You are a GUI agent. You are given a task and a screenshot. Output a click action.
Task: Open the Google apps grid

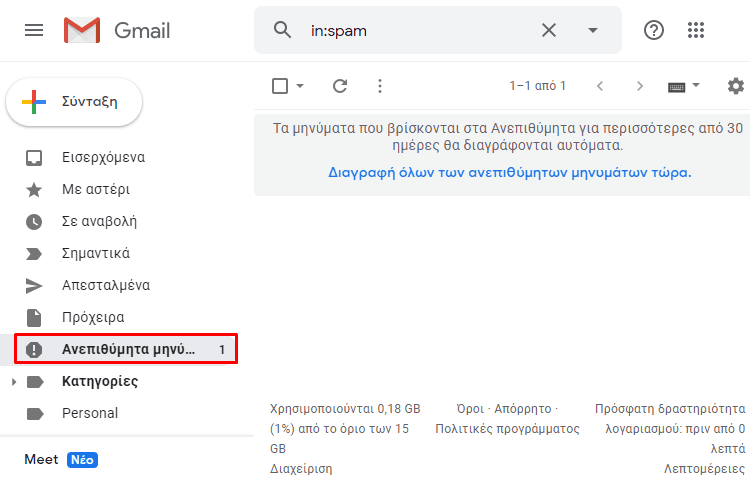coord(696,30)
